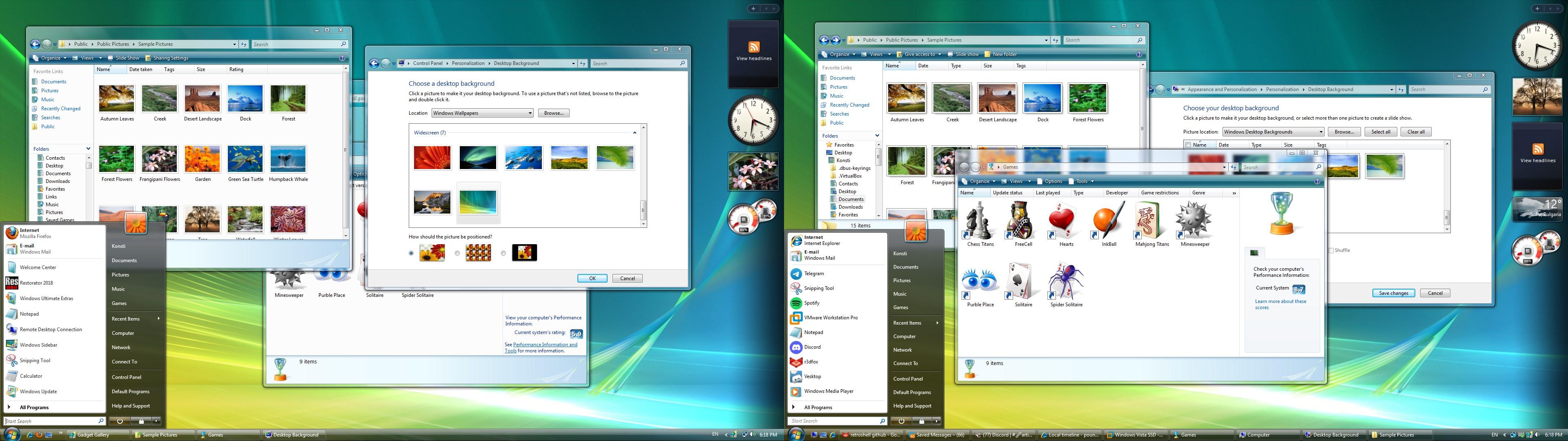Open VMware Workstation Pro shortcut
The width and height of the screenshot is (1568, 441).
tap(830, 317)
